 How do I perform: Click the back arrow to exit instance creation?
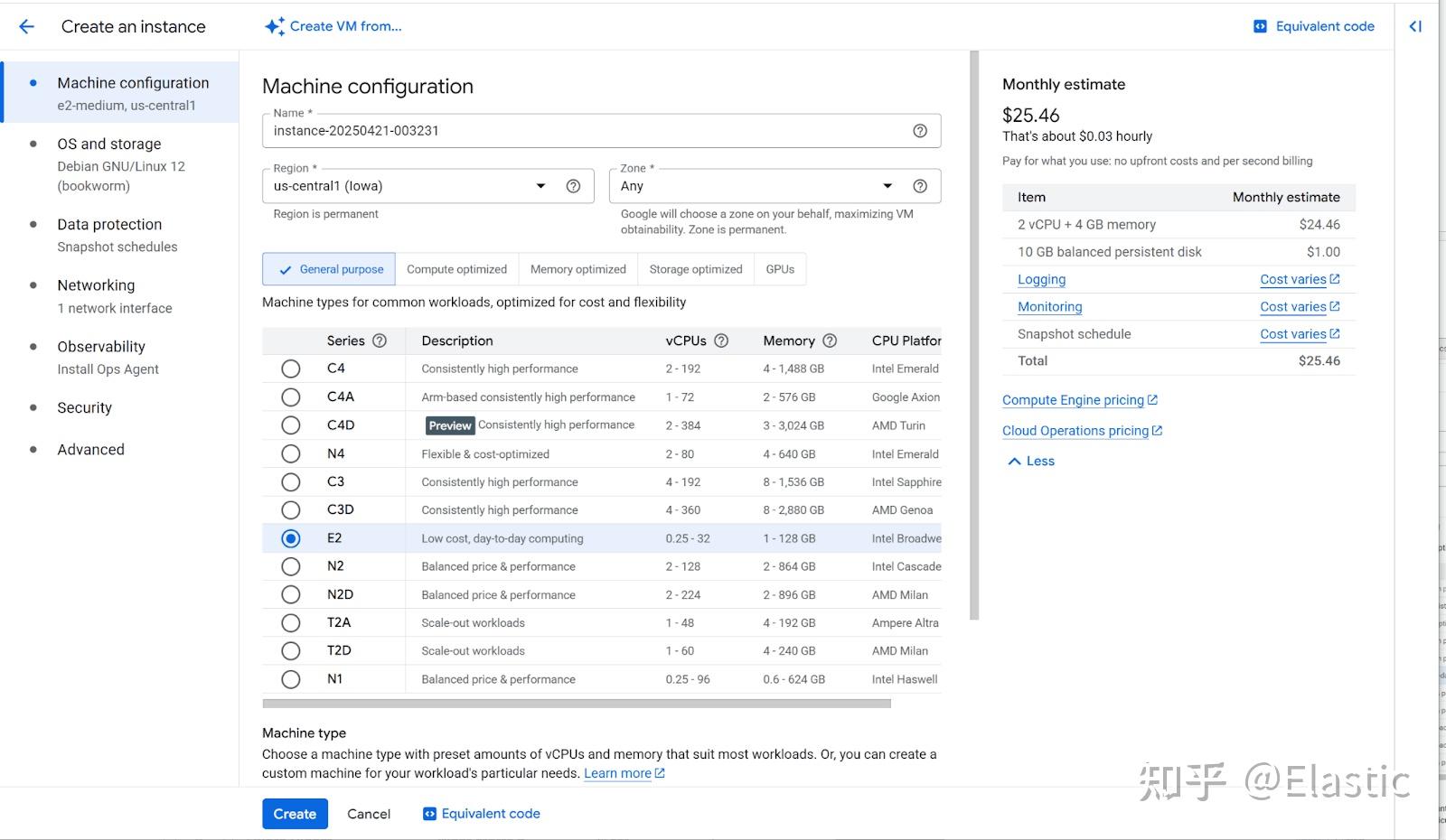(26, 26)
